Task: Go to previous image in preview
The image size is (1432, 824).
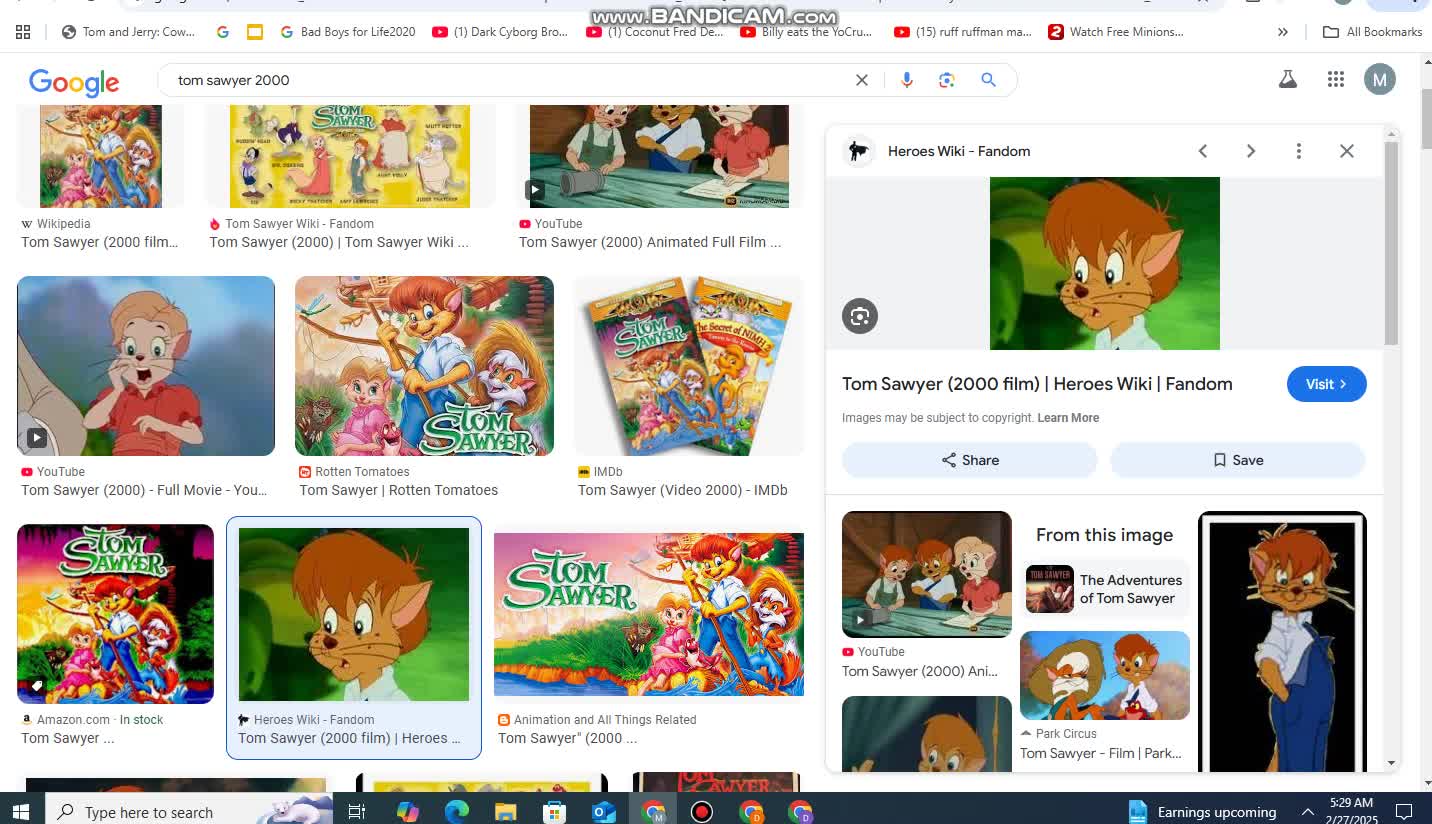Action: [1203, 151]
